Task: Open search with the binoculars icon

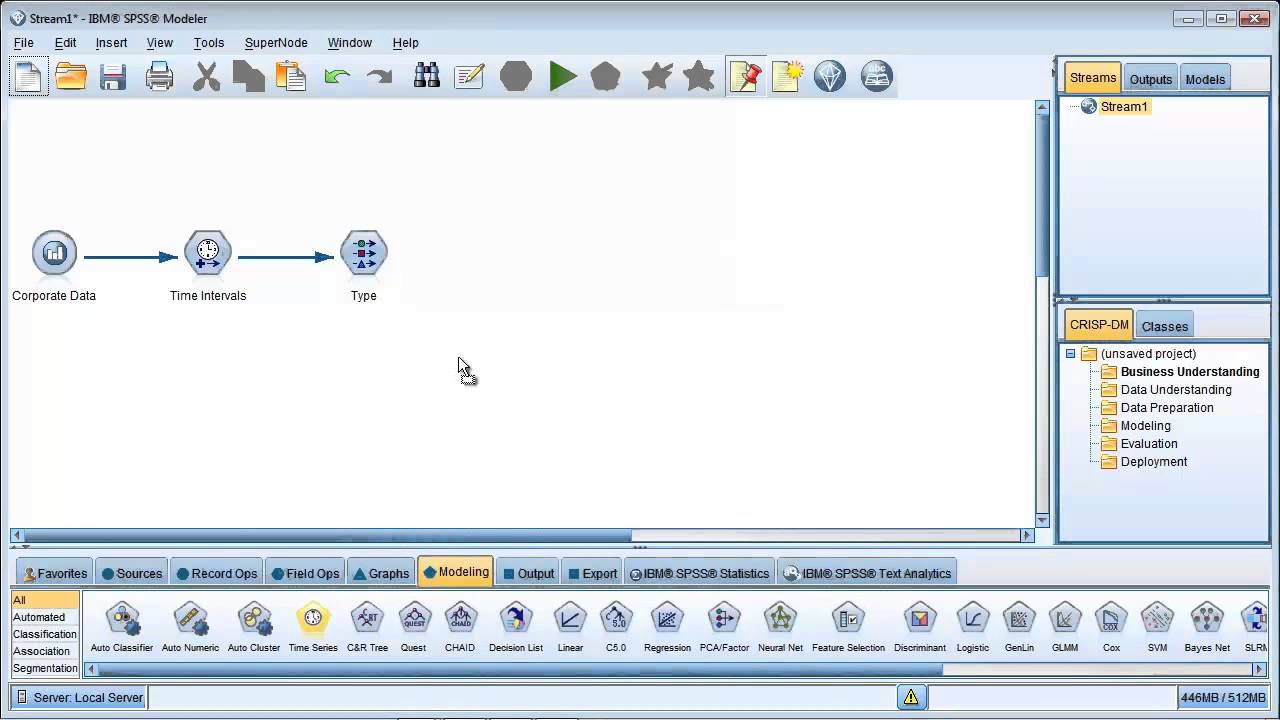Action: click(427, 77)
